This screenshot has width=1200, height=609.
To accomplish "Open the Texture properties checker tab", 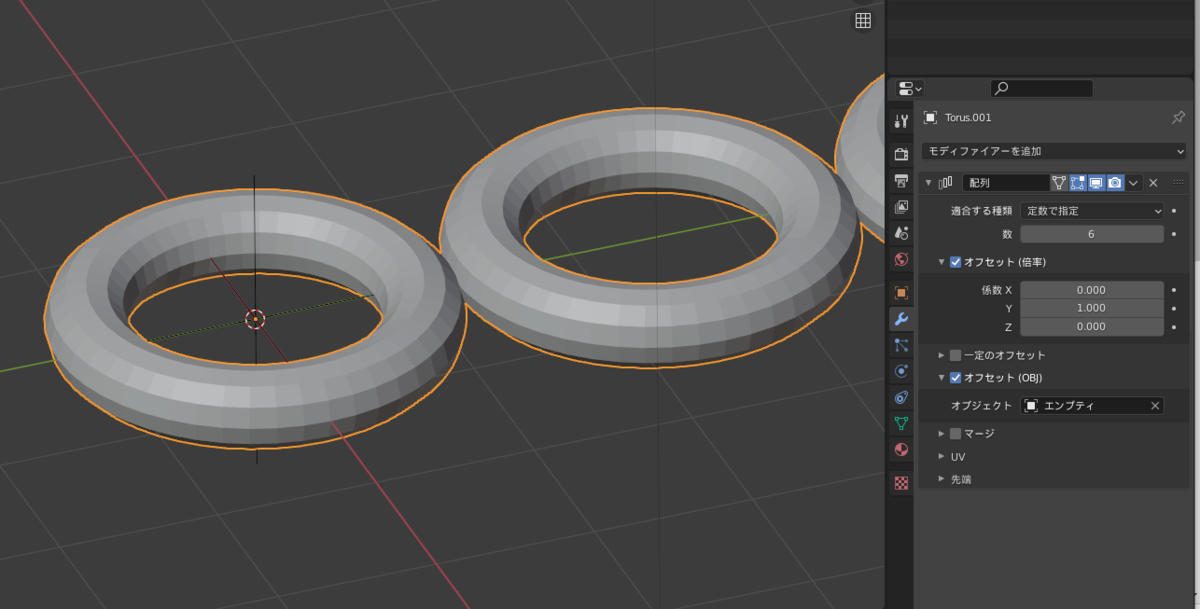I will coord(901,482).
